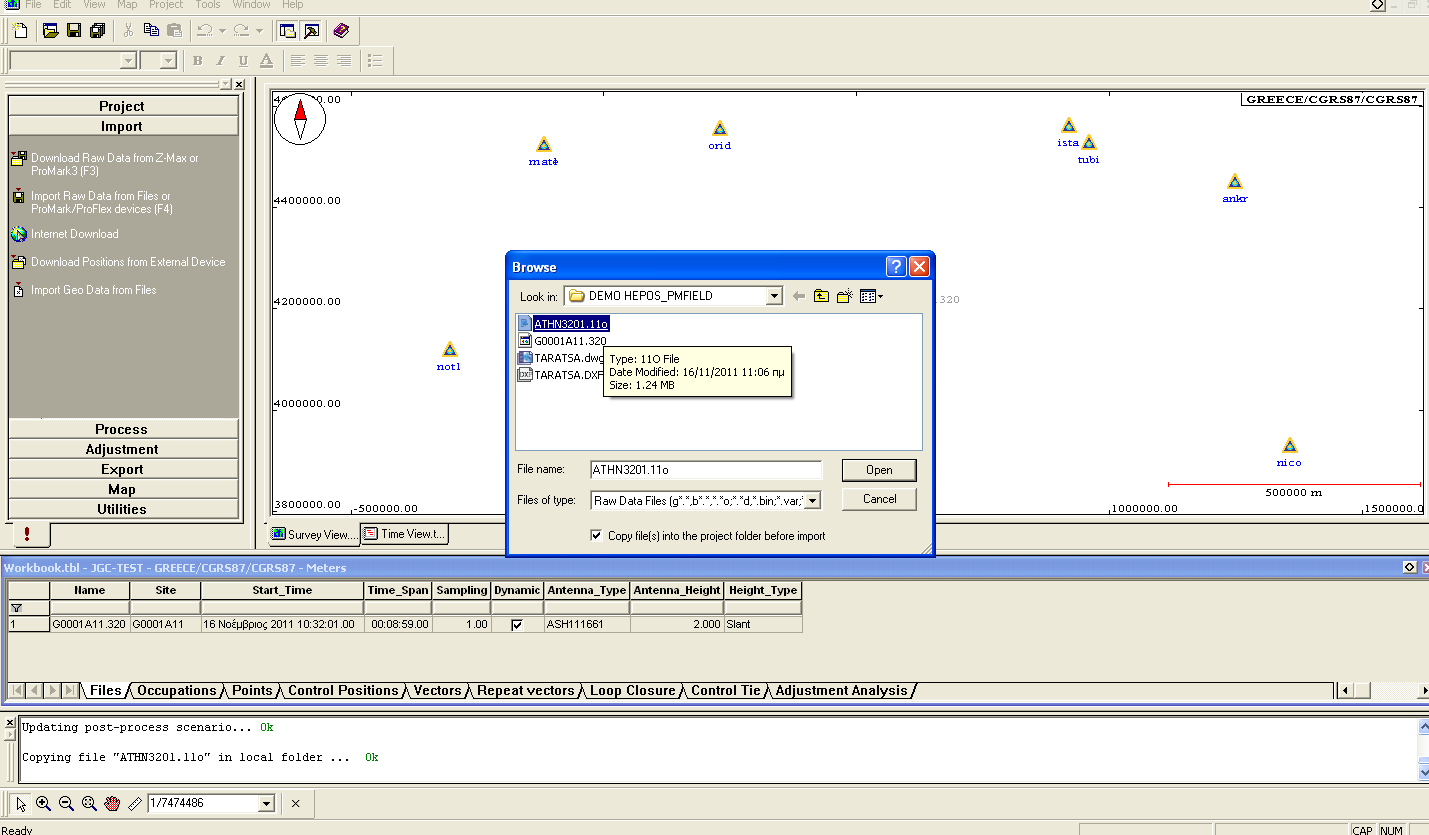This screenshot has width=1429, height=835.
Task: Open the redo history dropdown arrow
Action: (259, 31)
